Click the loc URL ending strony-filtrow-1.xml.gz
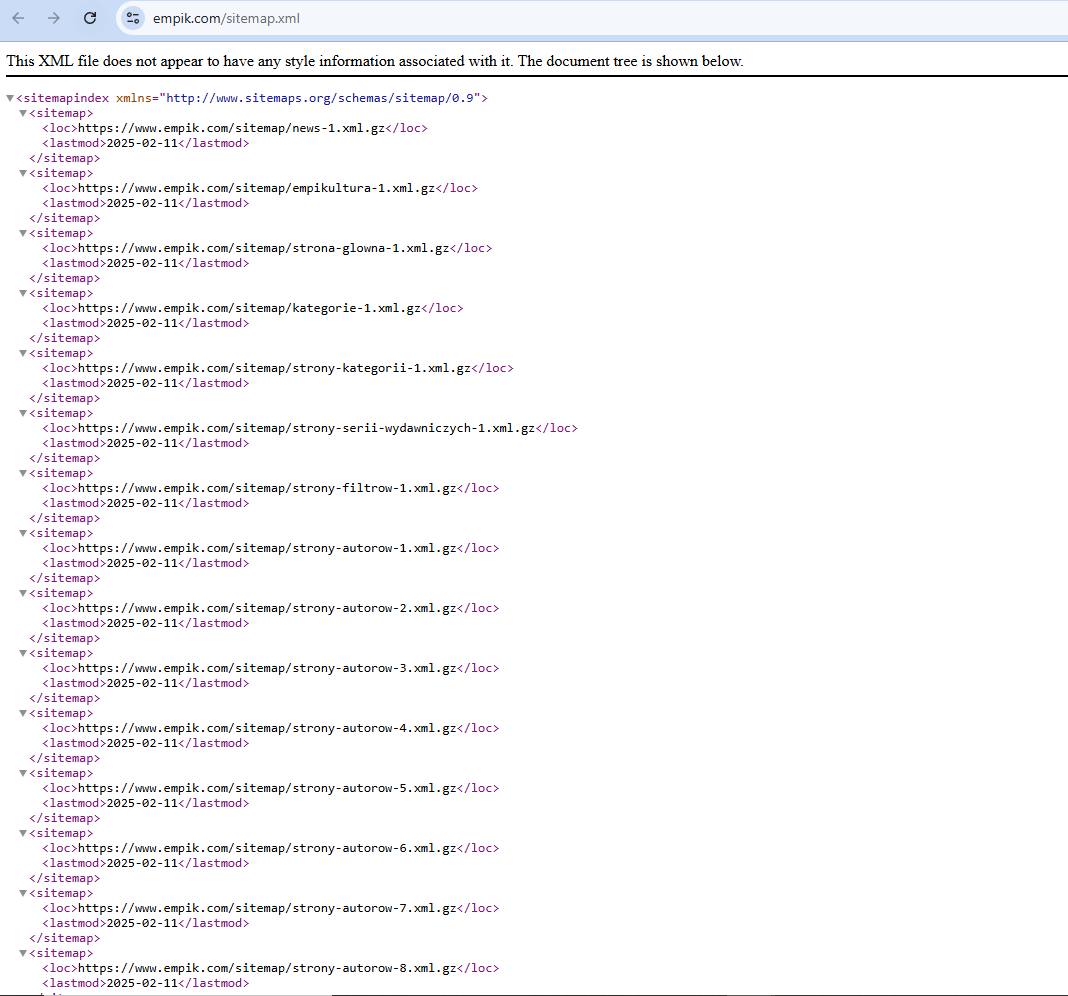The width and height of the screenshot is (1068, 996). point(267,488)
